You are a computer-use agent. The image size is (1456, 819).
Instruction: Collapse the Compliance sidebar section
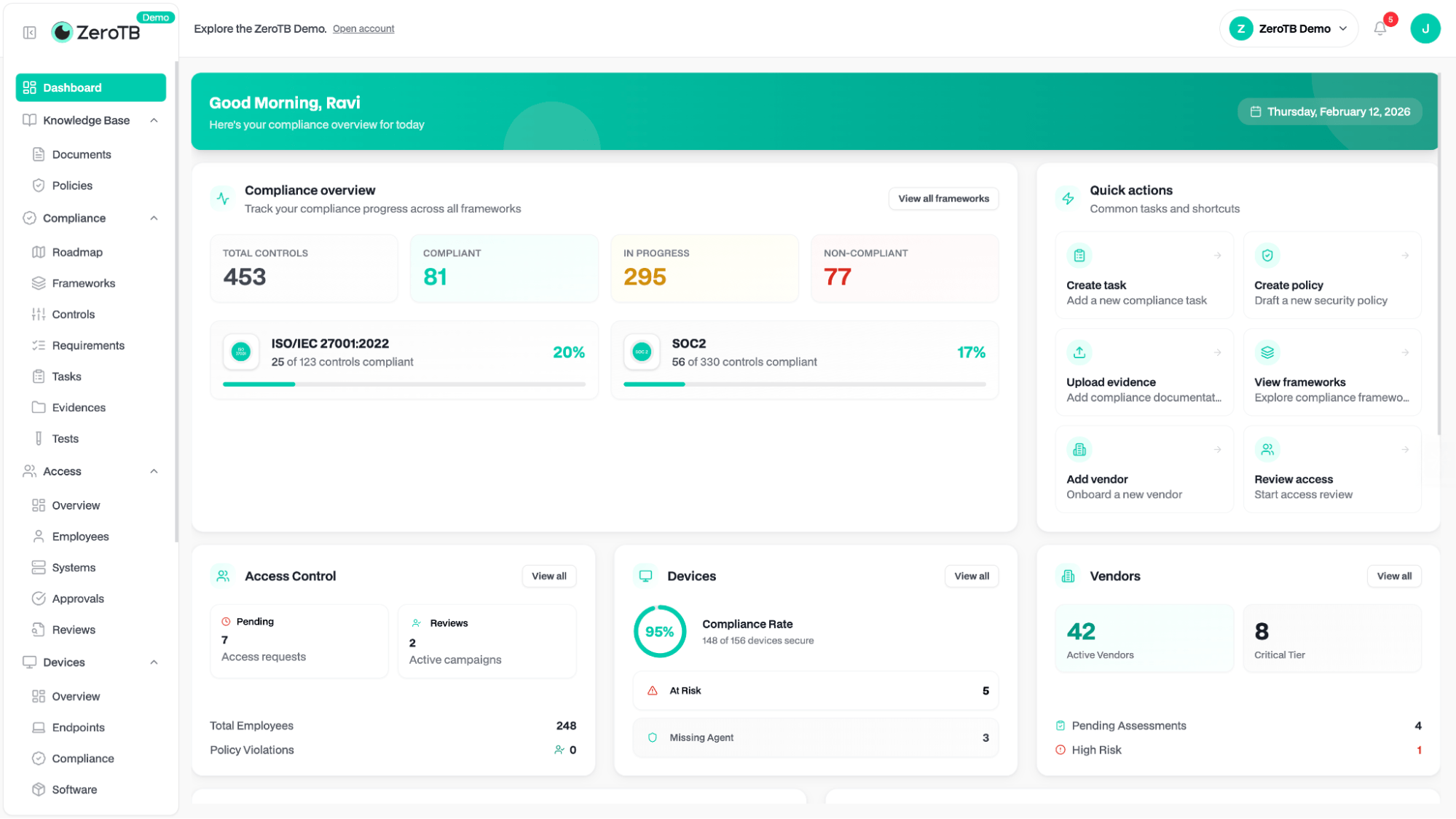click(154, 218)
